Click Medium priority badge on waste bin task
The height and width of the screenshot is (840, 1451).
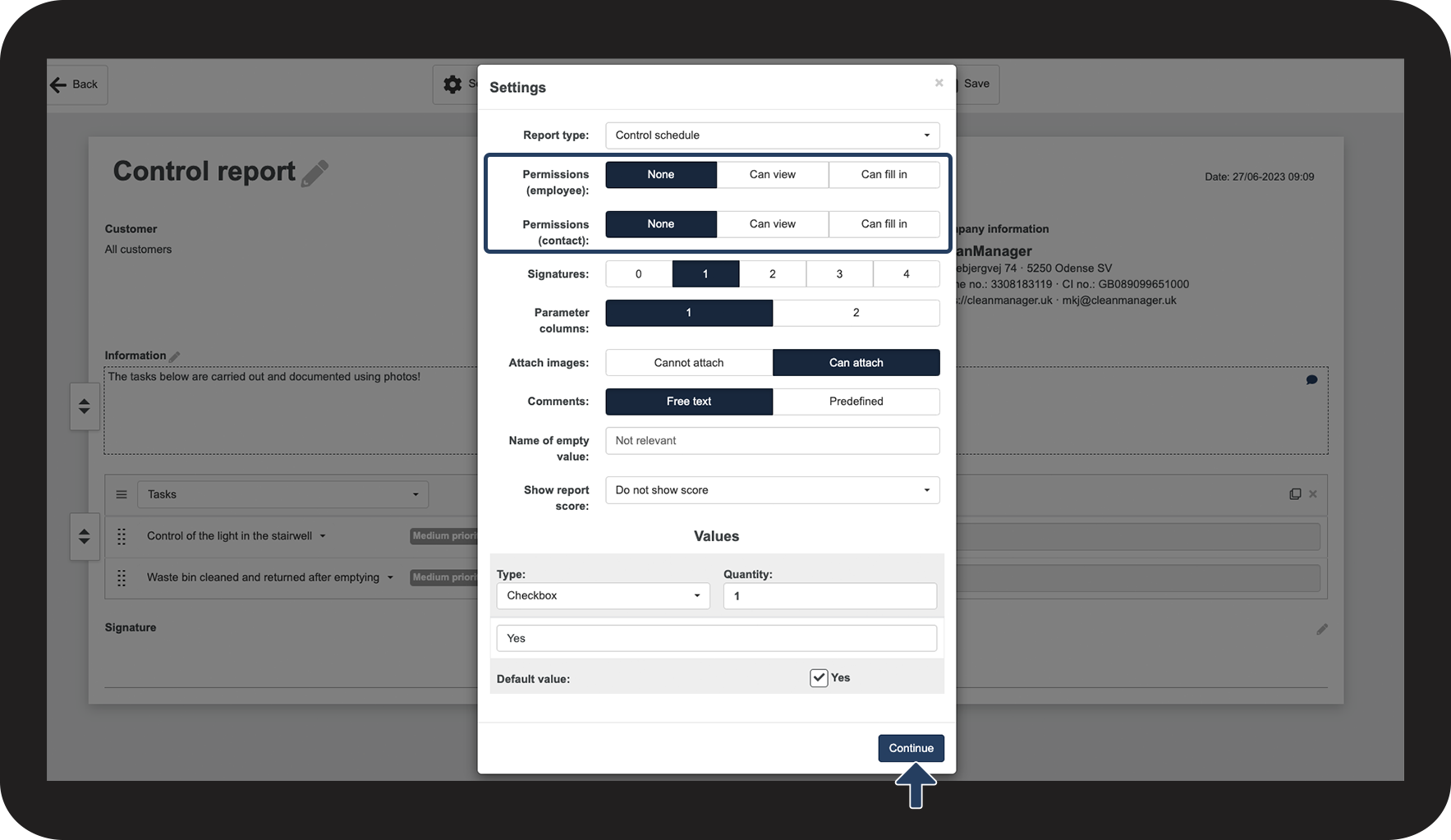444,578
